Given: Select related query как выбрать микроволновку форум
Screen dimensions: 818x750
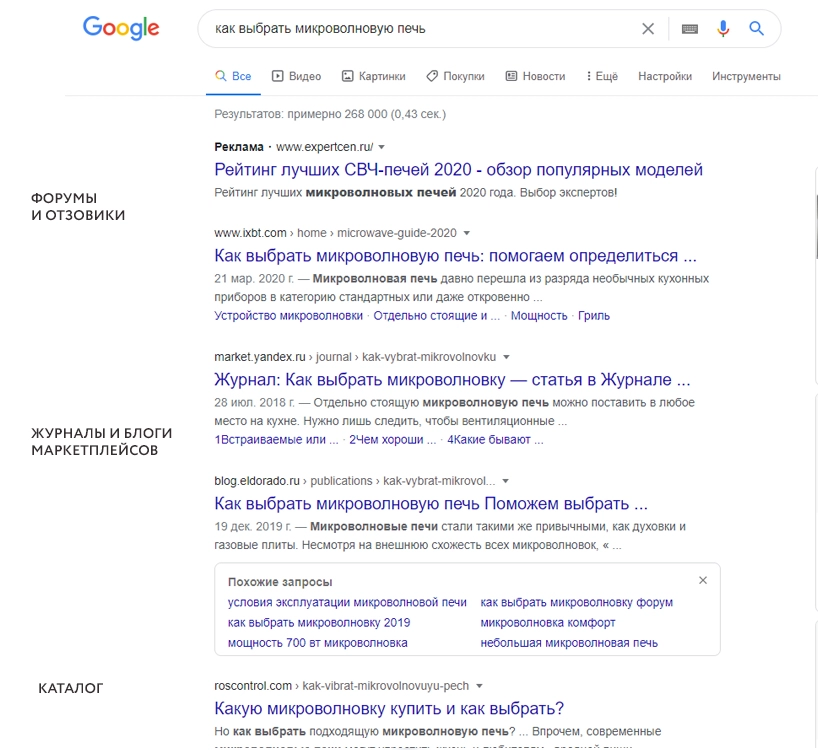Looking at the screenshot, I should [576, 602].
